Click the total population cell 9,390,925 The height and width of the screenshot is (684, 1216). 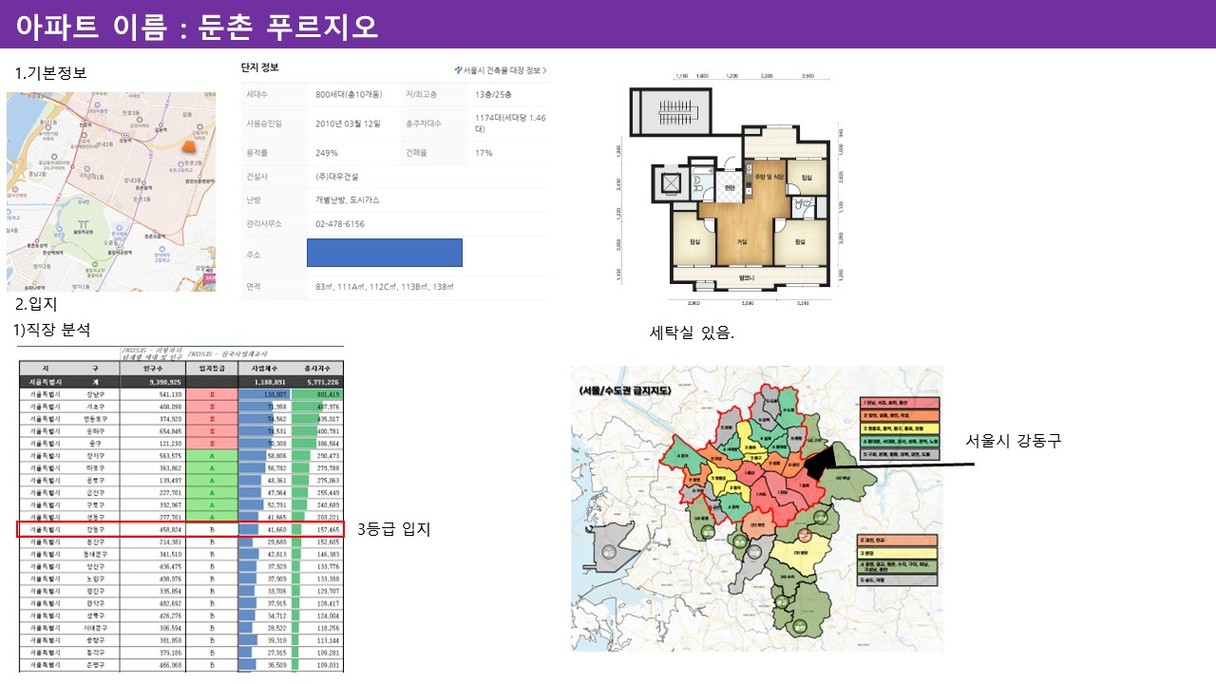tap(151, 382)
